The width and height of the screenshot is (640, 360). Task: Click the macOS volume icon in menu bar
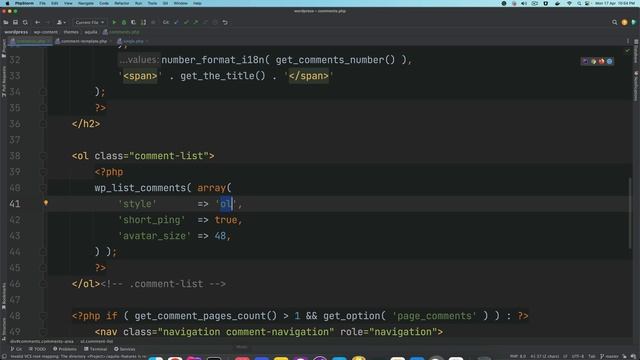click(524, 3)
